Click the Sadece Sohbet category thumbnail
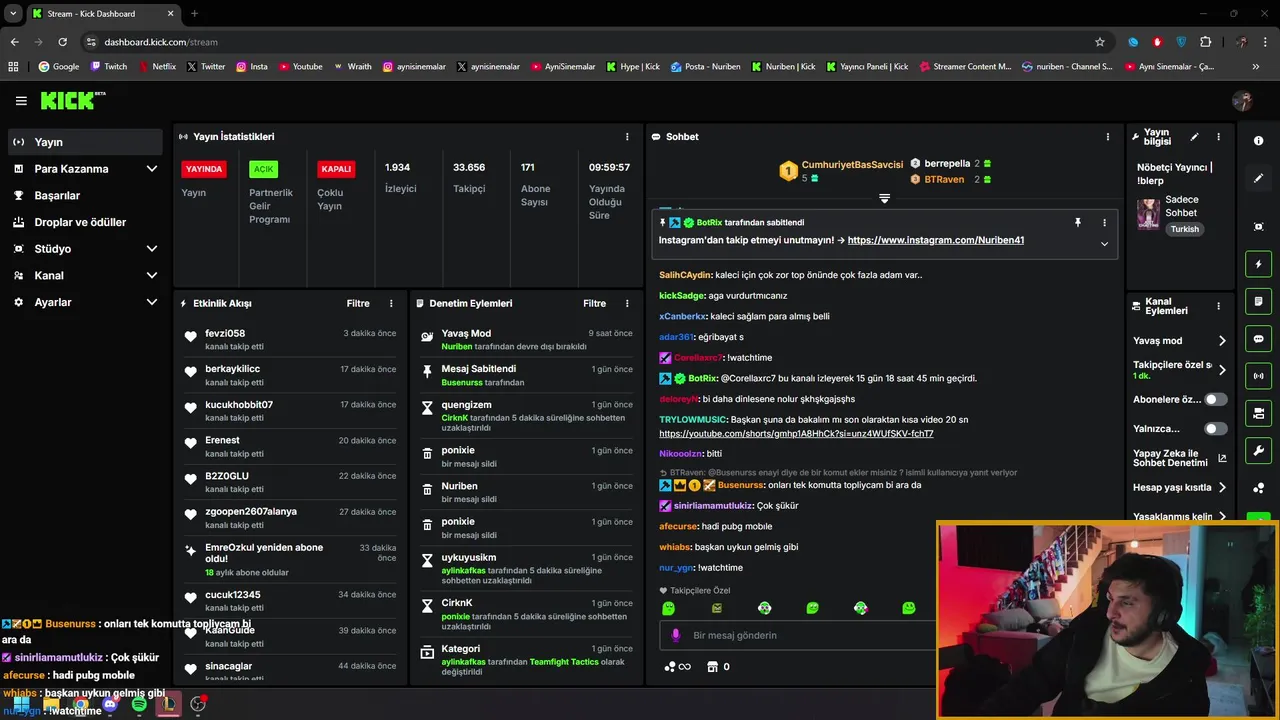Screen dimensions: 1280x720 point(1148,214)
